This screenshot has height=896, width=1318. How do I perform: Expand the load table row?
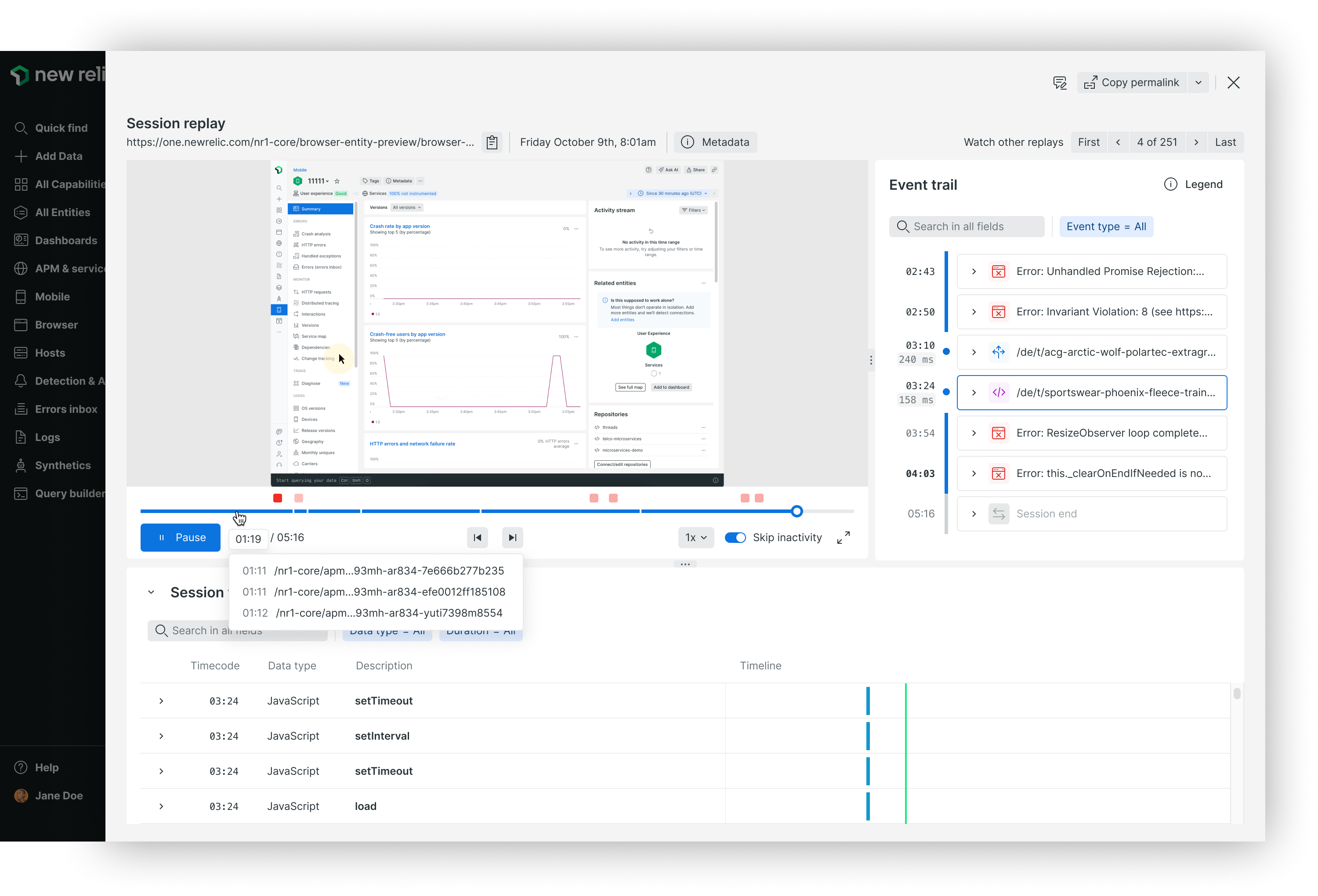[x=161, y=806]
